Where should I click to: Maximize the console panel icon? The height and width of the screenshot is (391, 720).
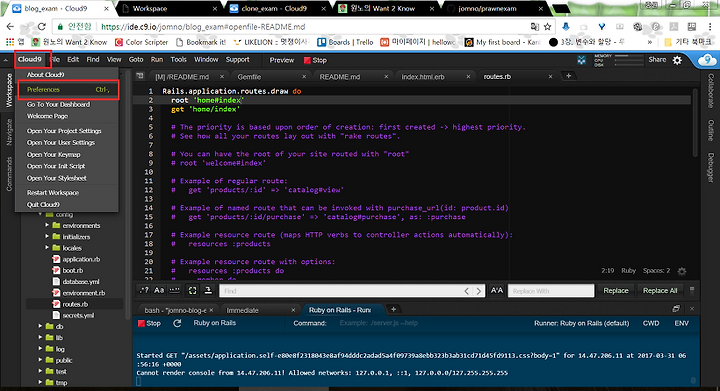[x=676, y=309]
